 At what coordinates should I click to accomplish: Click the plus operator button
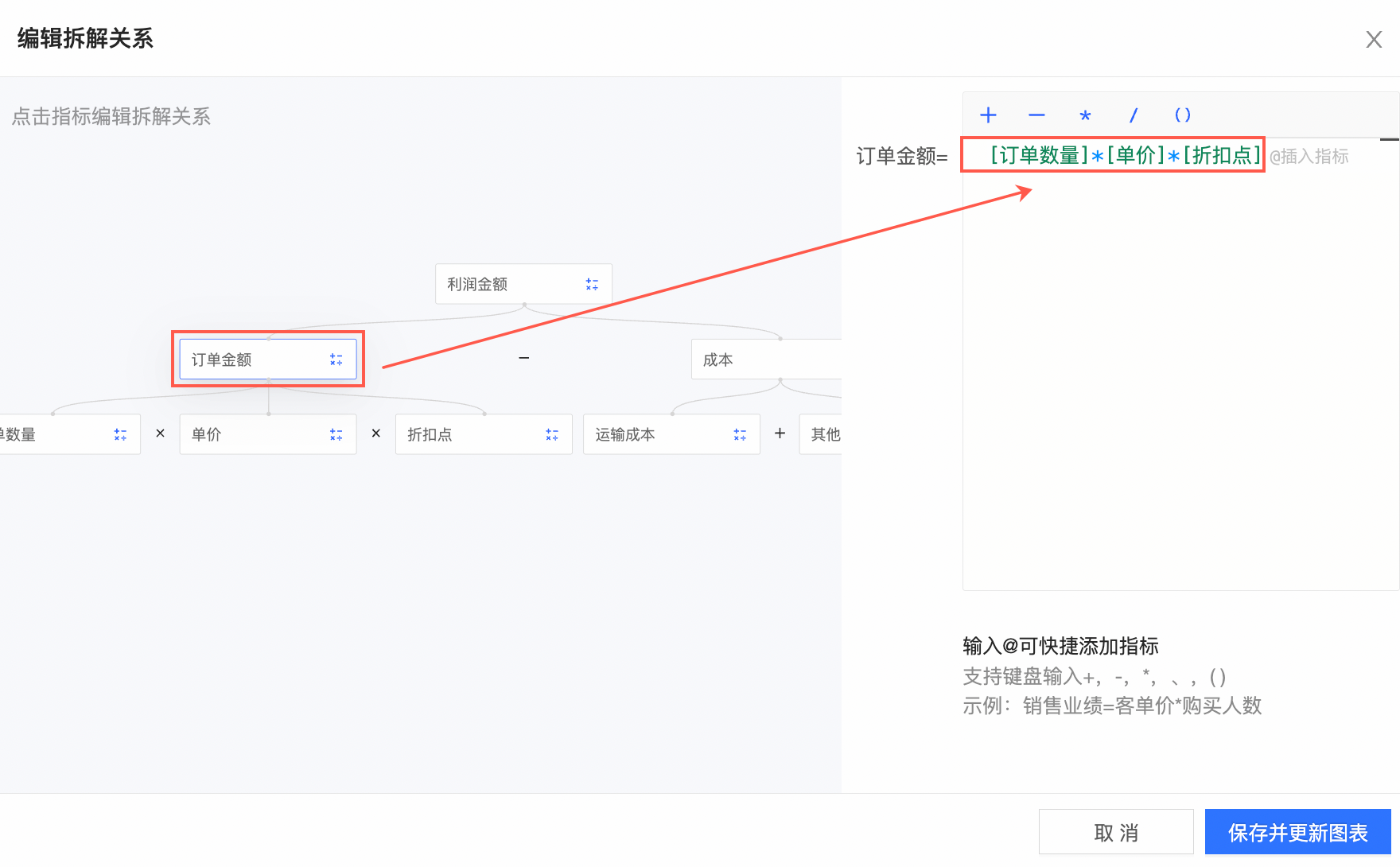(x=988, y=115)
